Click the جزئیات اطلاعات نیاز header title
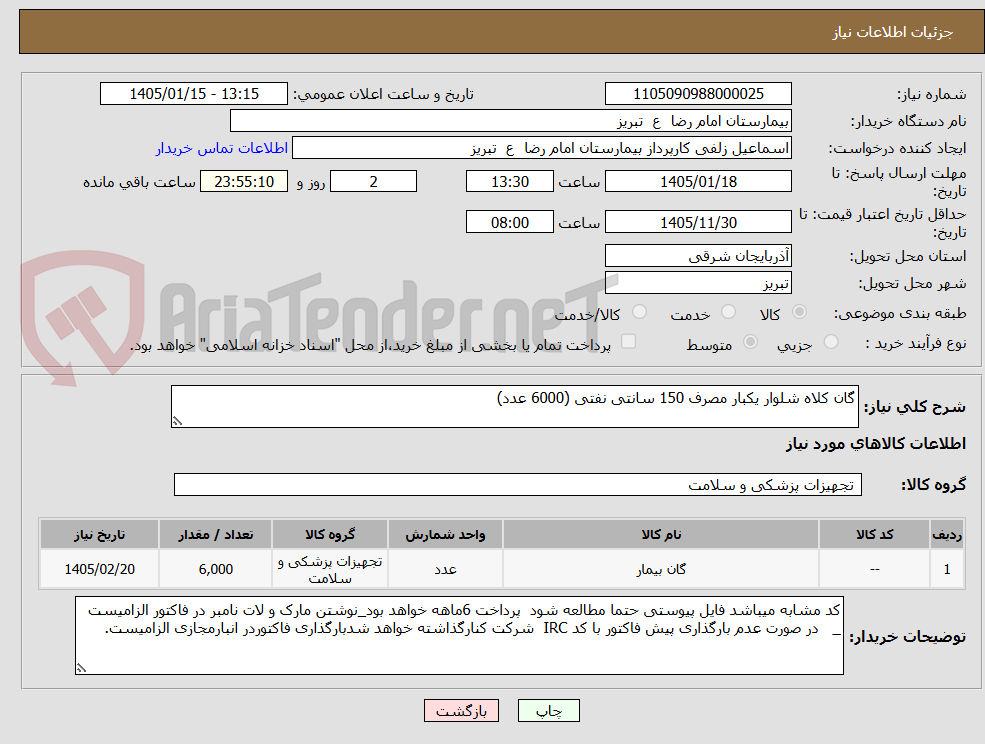This screenshot has height=744, width=985. 893,32
